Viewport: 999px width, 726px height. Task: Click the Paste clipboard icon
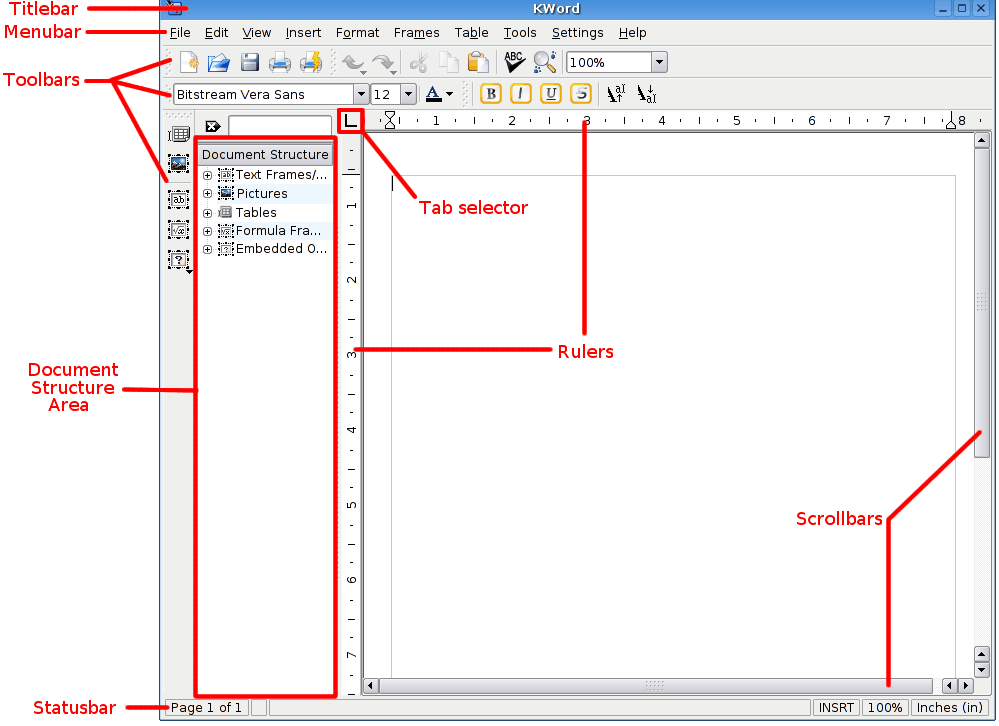[x=478, y=63]
